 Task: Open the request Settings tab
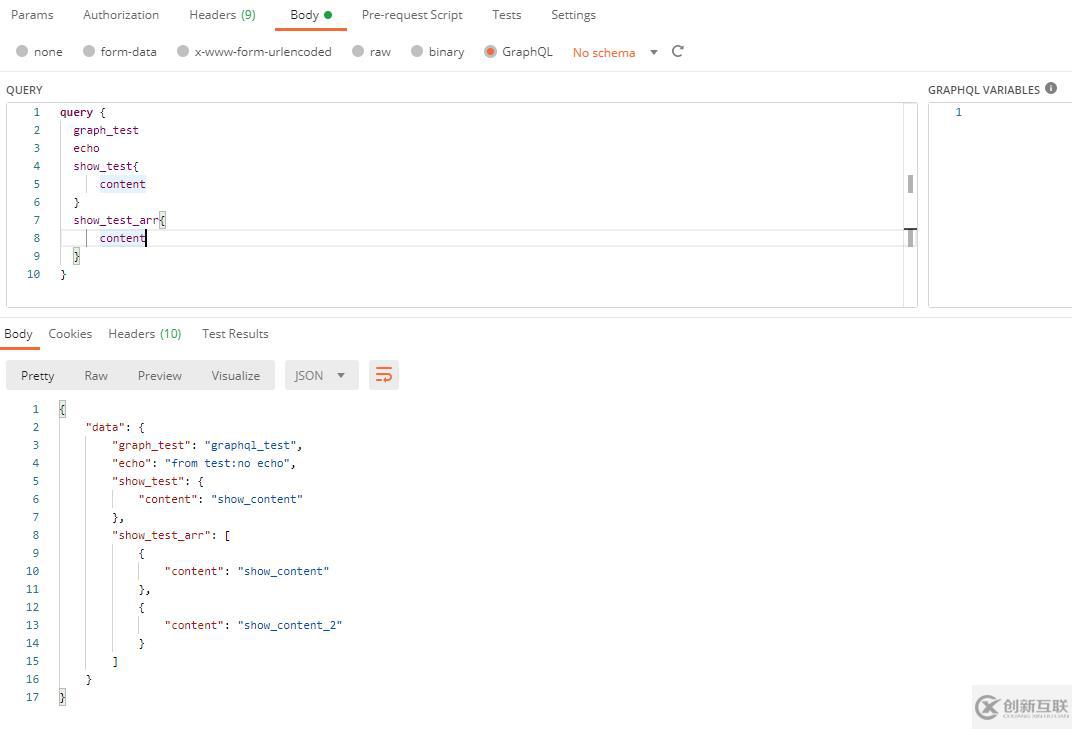[573, 14]
